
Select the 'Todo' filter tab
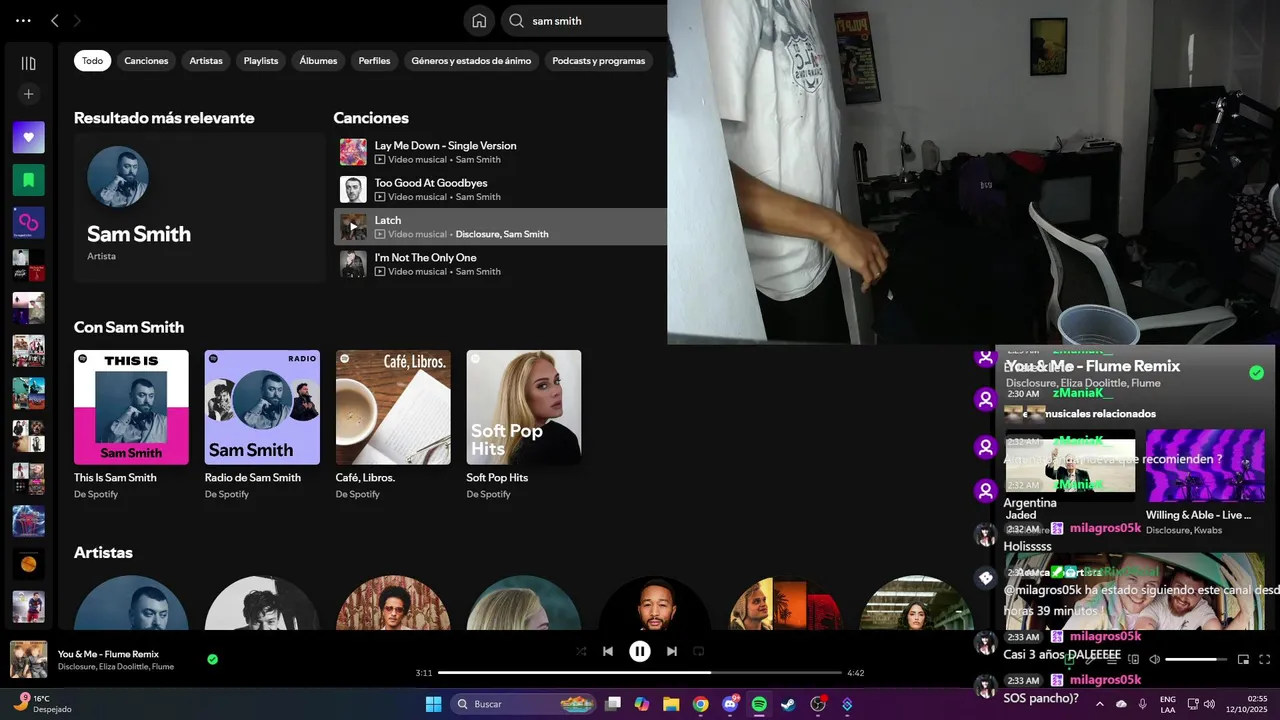(x=92, y=61)
